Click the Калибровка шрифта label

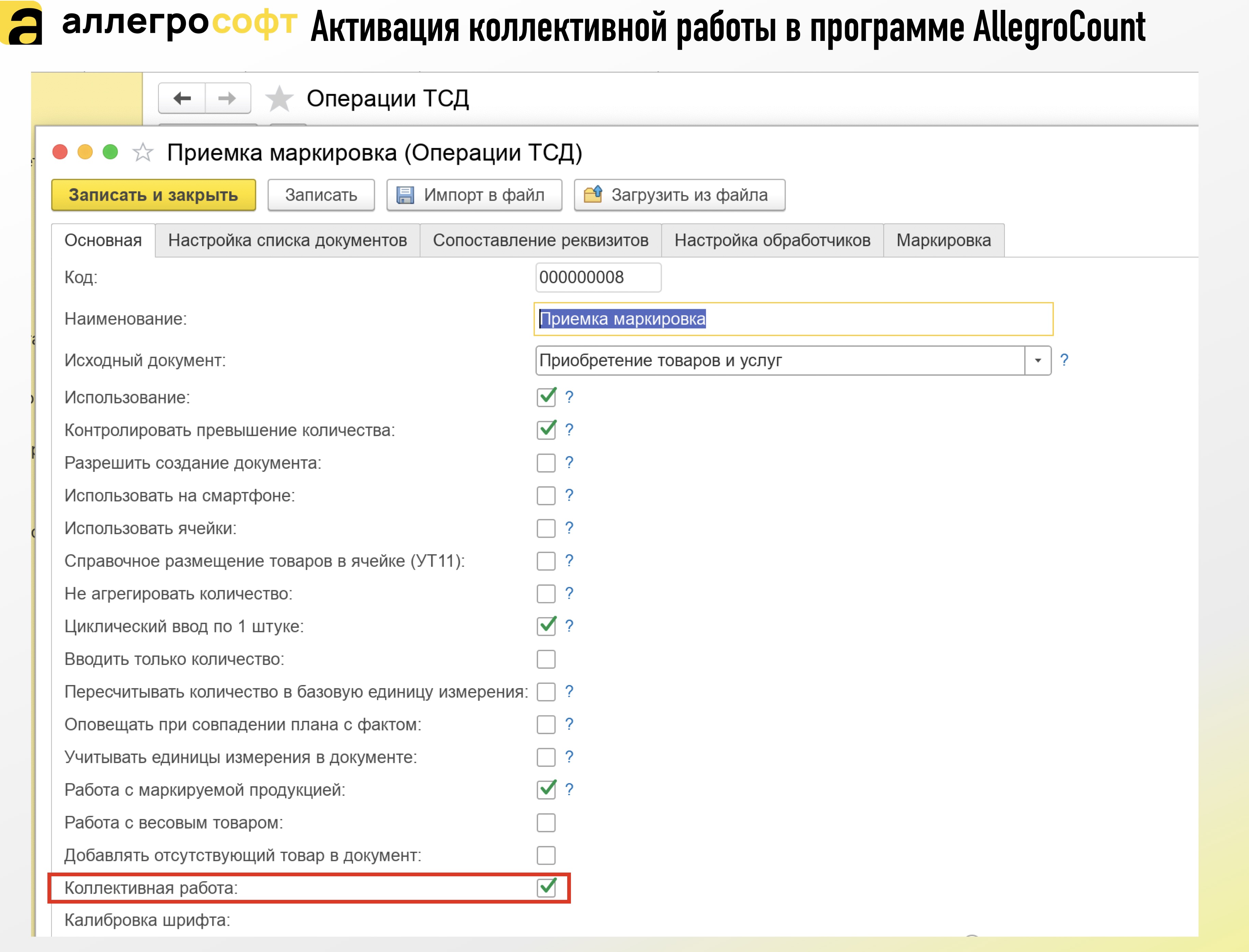pyautogui.click(x=147, y=920)
